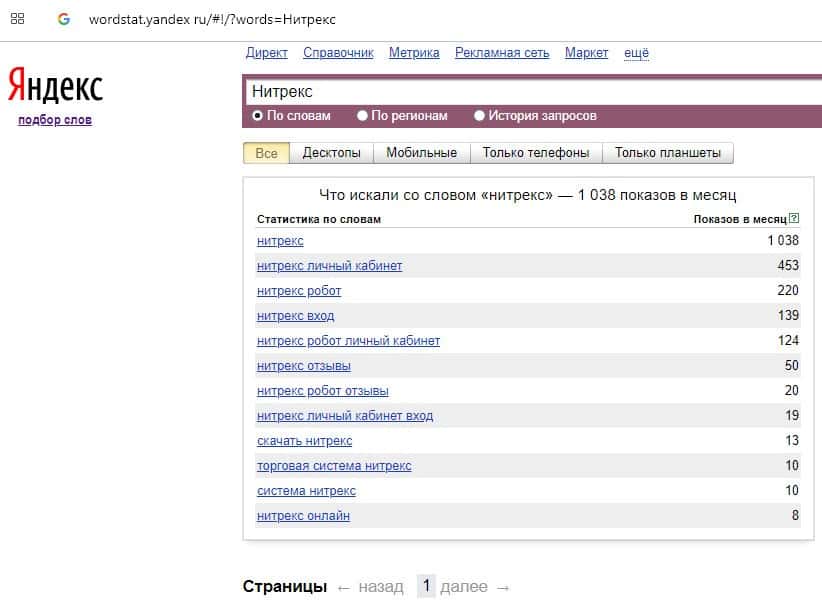This screenshot has width=822, height=613.
Task: Click the browser address bar URL
Action: (212, 20)
